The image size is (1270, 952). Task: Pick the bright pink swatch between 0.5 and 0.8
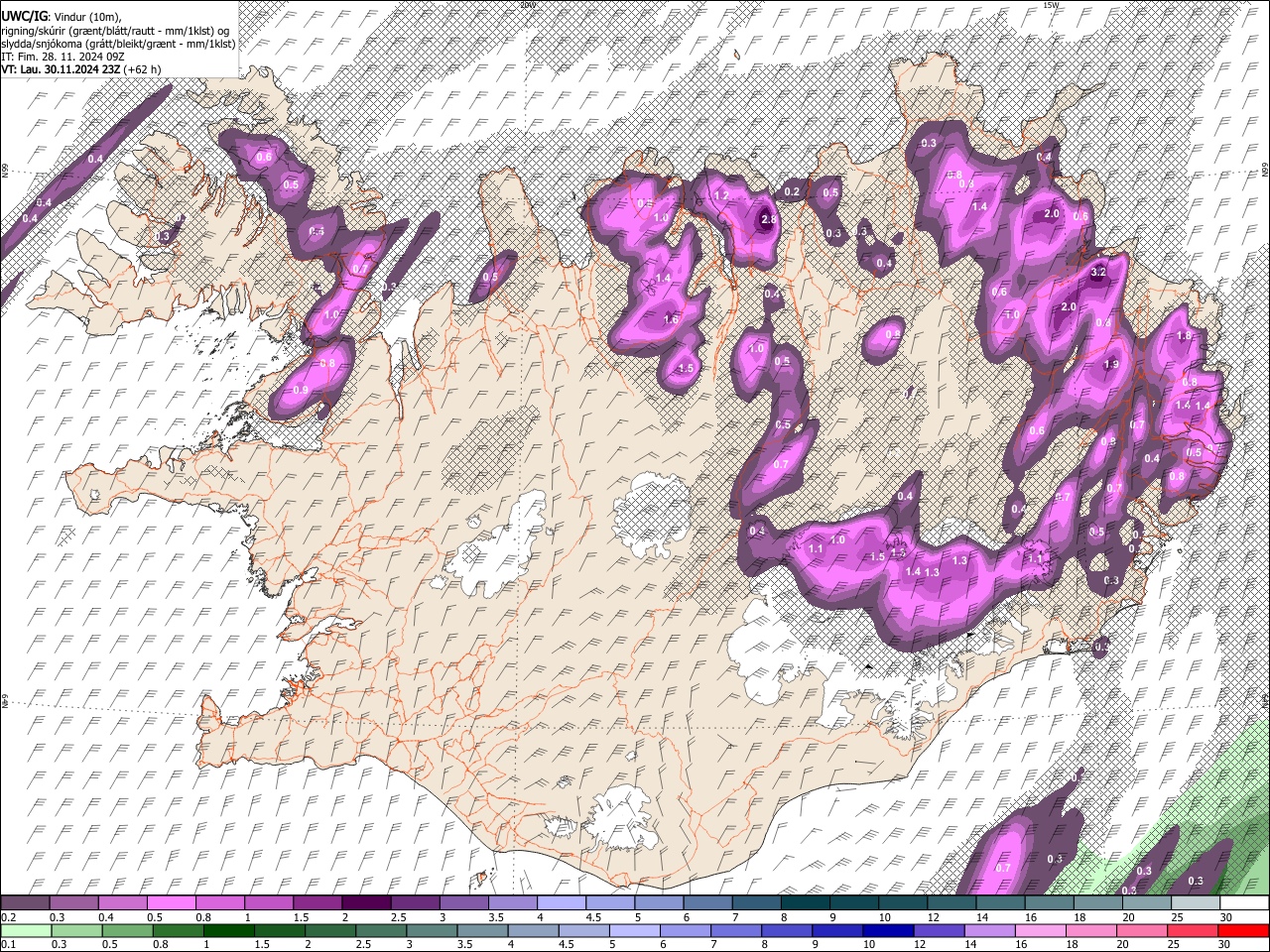point(171,903)
